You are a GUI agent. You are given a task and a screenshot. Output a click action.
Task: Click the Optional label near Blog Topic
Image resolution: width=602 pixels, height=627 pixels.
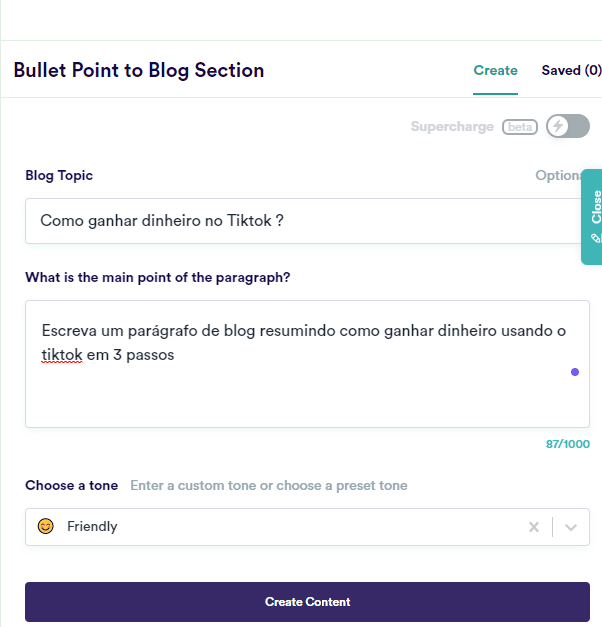[x=560, y=175]
